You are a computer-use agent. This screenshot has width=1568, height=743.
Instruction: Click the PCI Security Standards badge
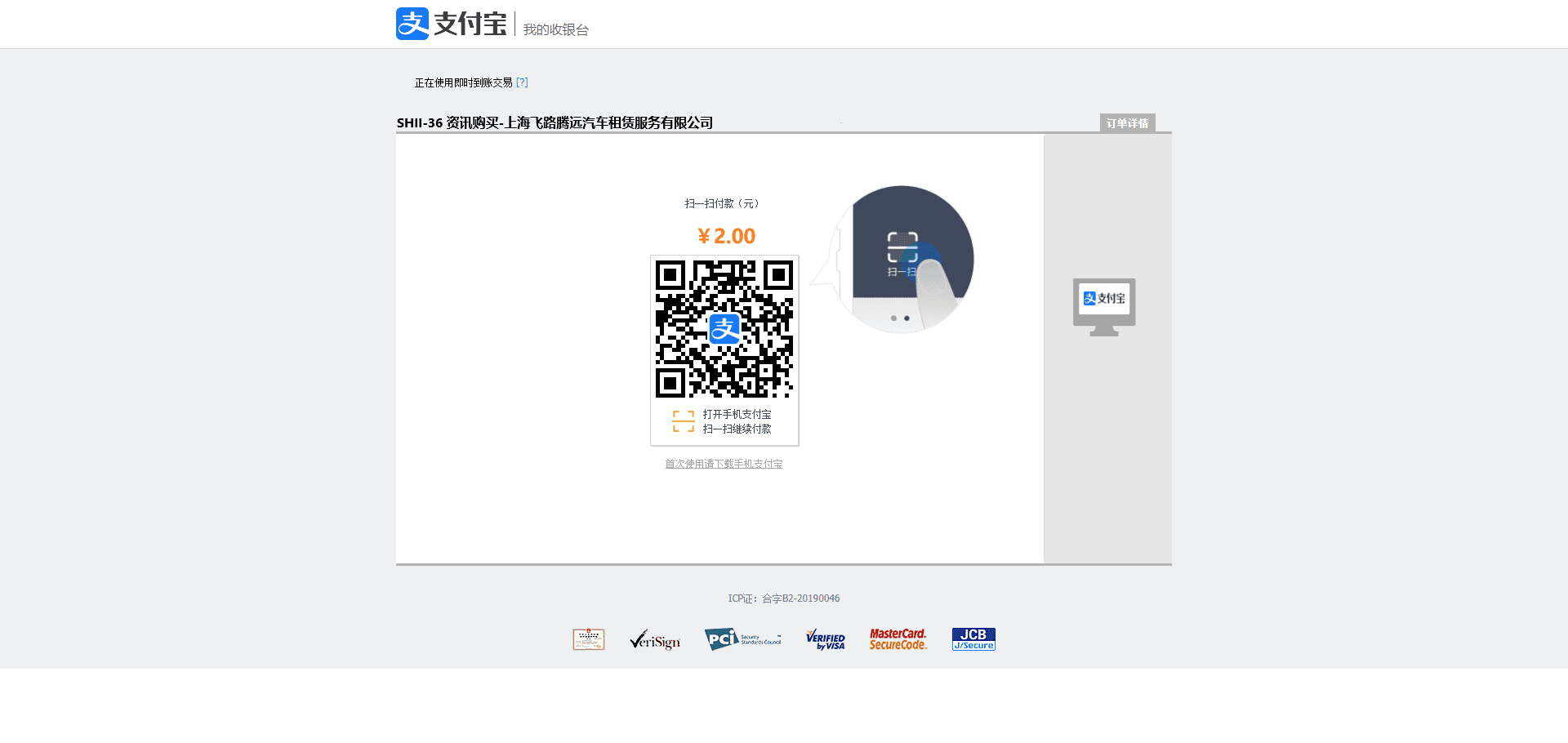tap(743, 639)
